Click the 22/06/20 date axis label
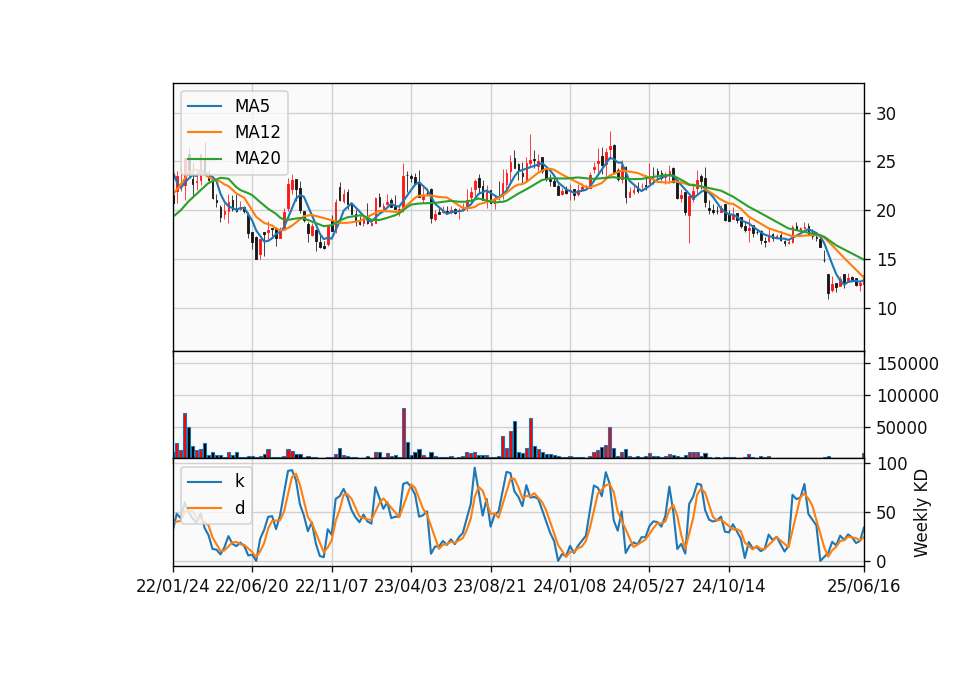 point(252,586)
